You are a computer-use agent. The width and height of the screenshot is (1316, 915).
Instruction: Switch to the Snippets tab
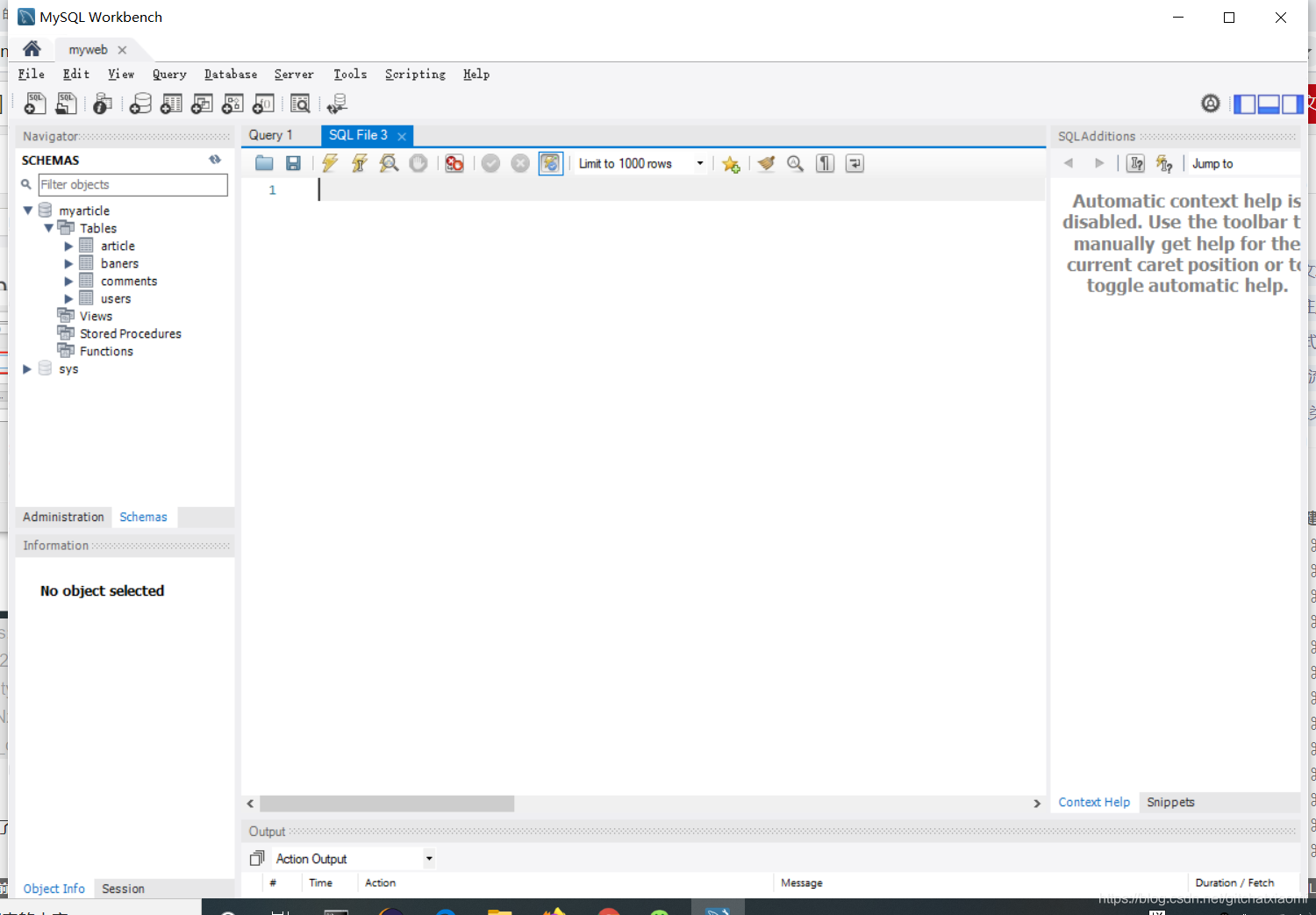point(1170,802)
